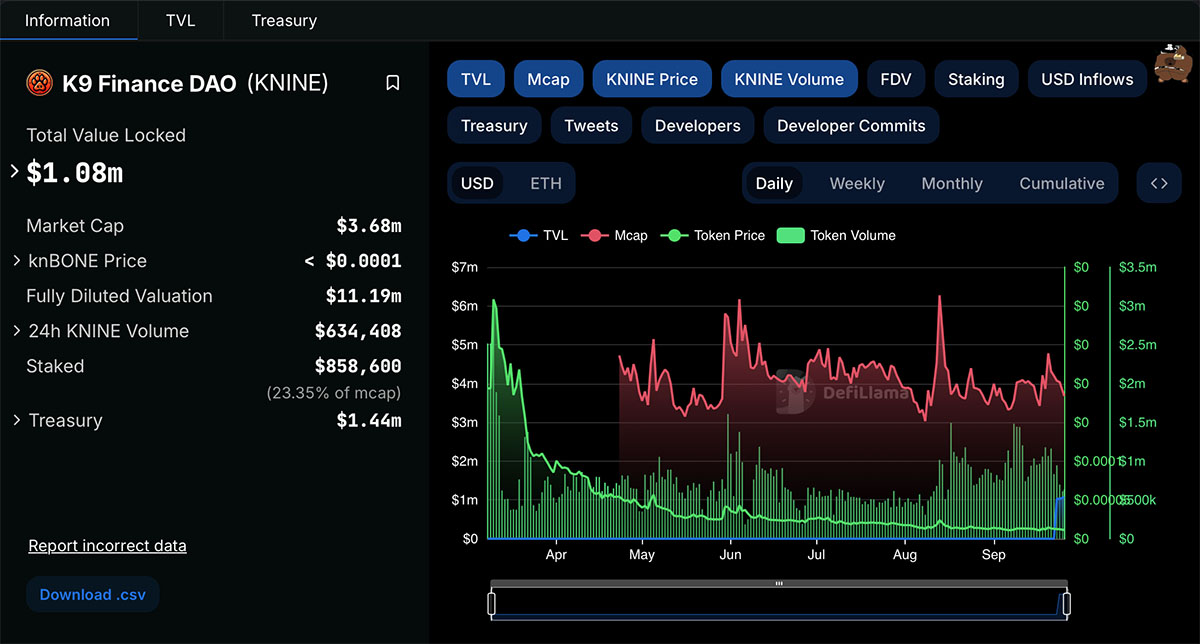This screenshot has width=1200, height=644.
Task: Toggle the KNINE Price metric
Action: click(x=652, y=79)
